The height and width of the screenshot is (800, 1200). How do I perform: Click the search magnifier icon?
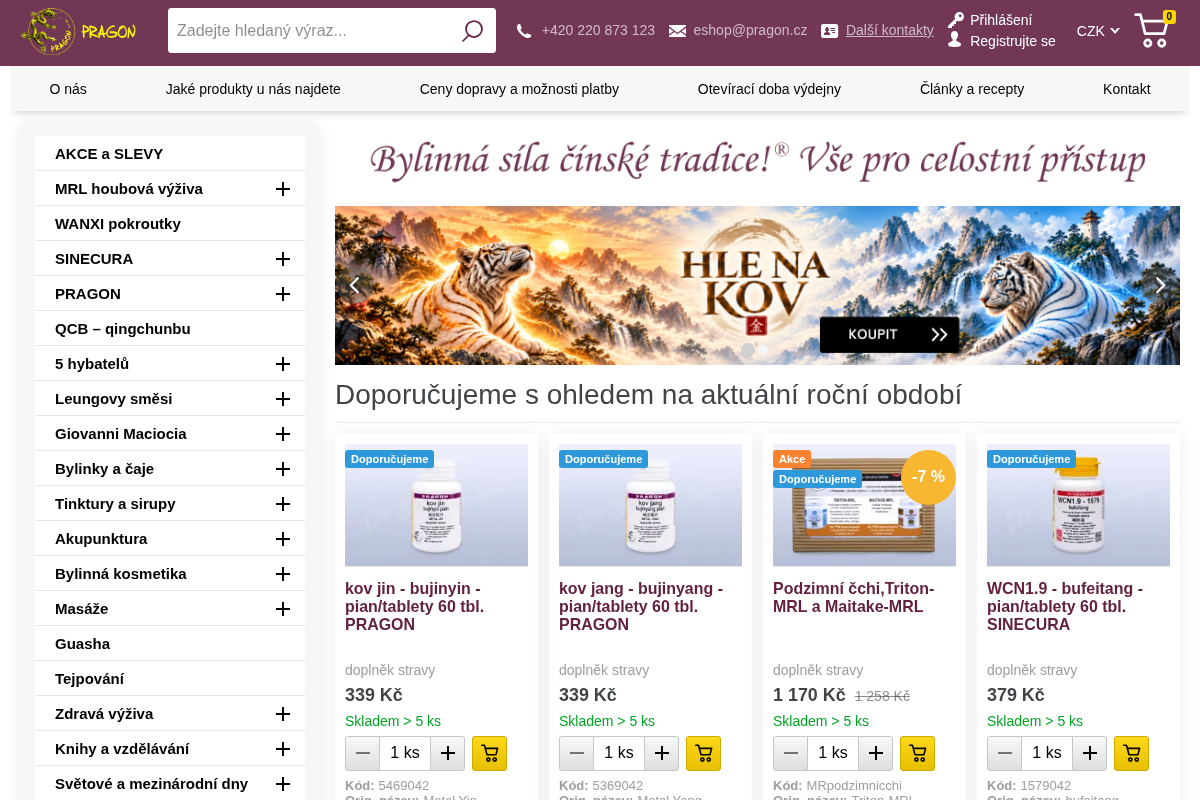tap(472, 31)
